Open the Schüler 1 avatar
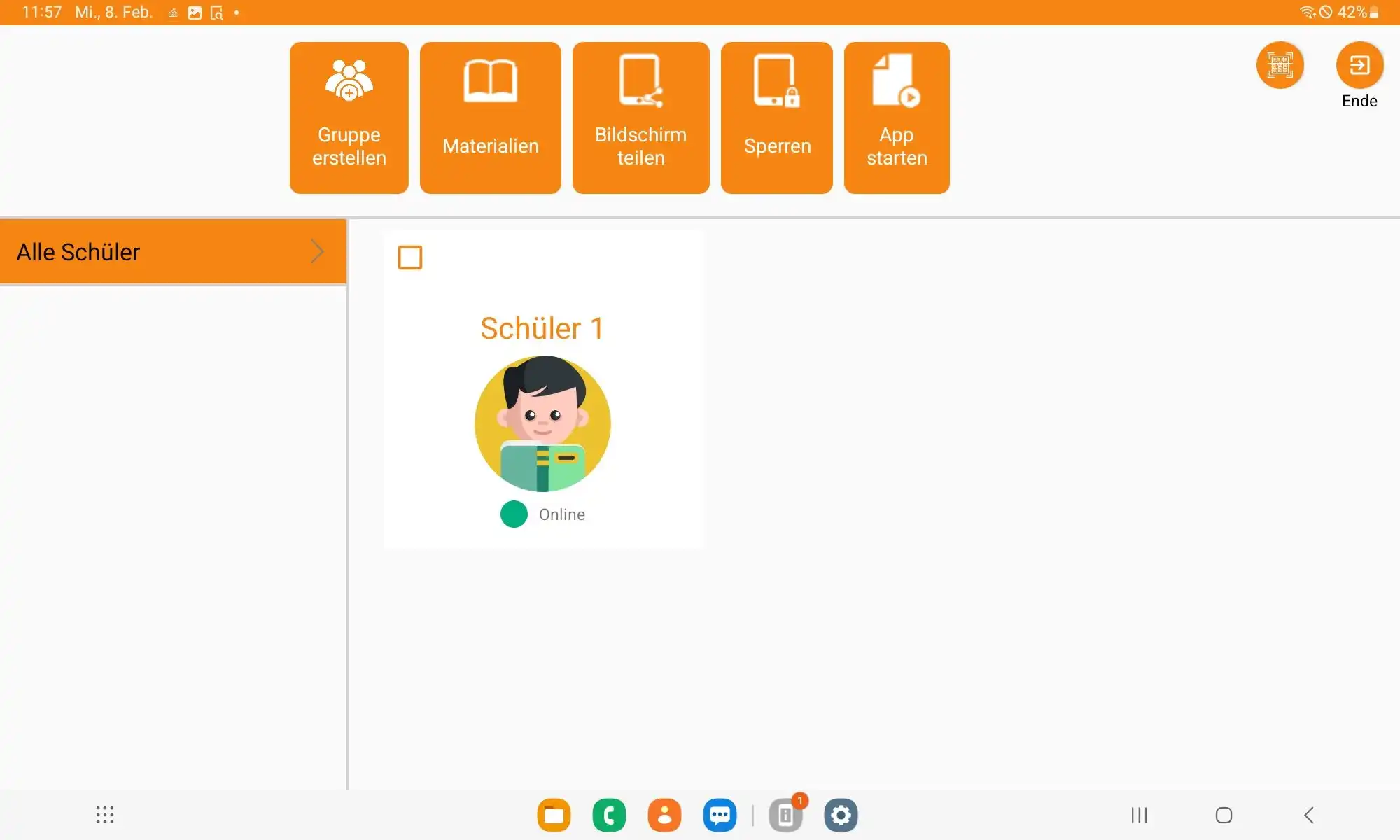Viewport: 1400px width, 840px height. [x=542, y=423]
